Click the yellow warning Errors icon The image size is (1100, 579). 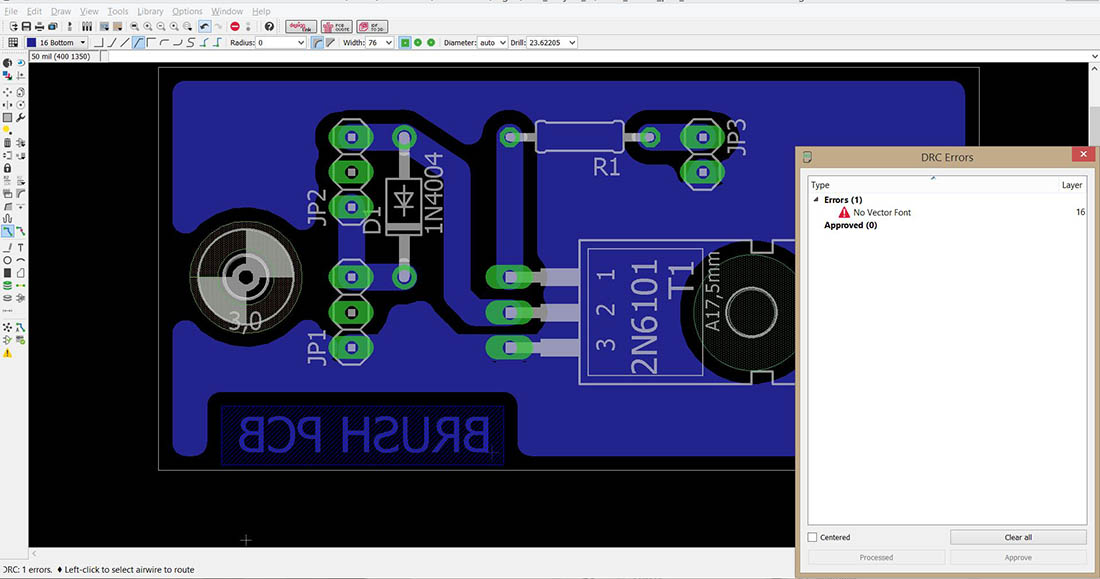8,353
